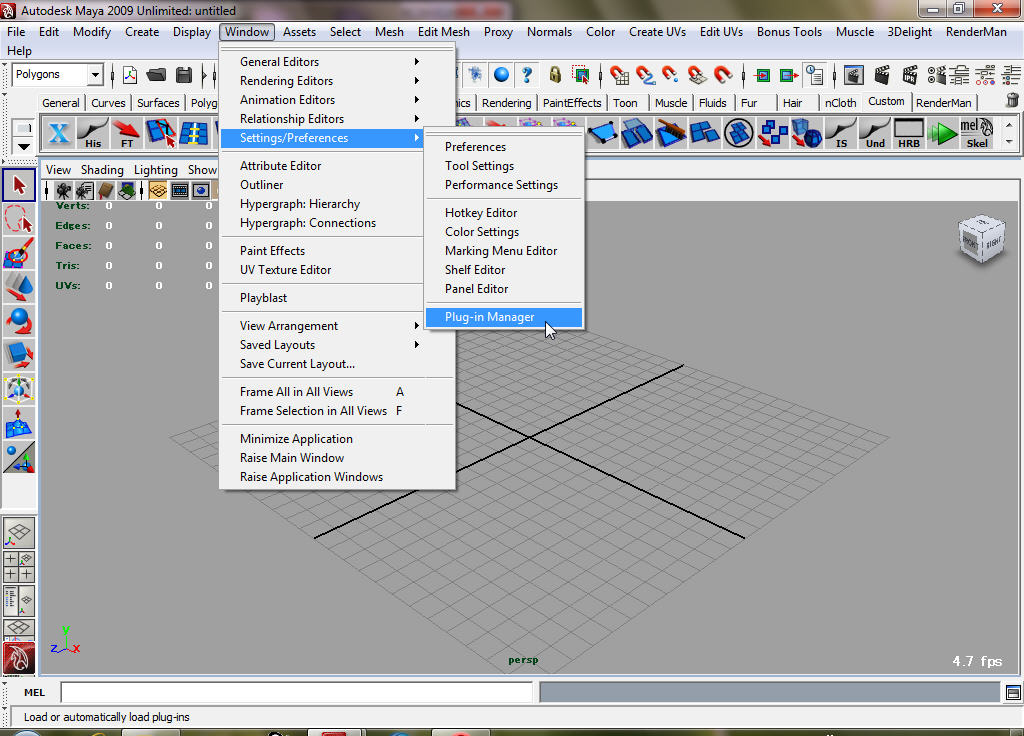Screen dimensions: 1024x736
Task: Click the lock selection padlock icon
Action: (555, 75)
